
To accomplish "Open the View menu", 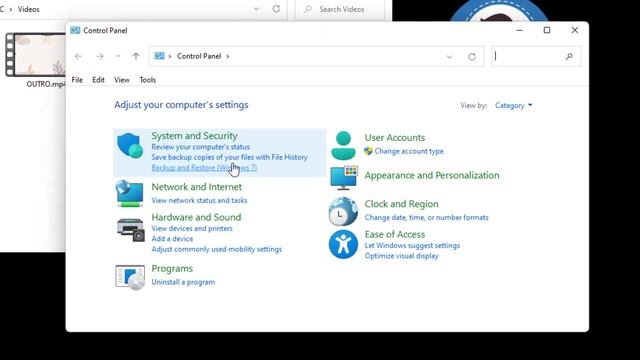I will pyautogui.click(x=122, y=80).
